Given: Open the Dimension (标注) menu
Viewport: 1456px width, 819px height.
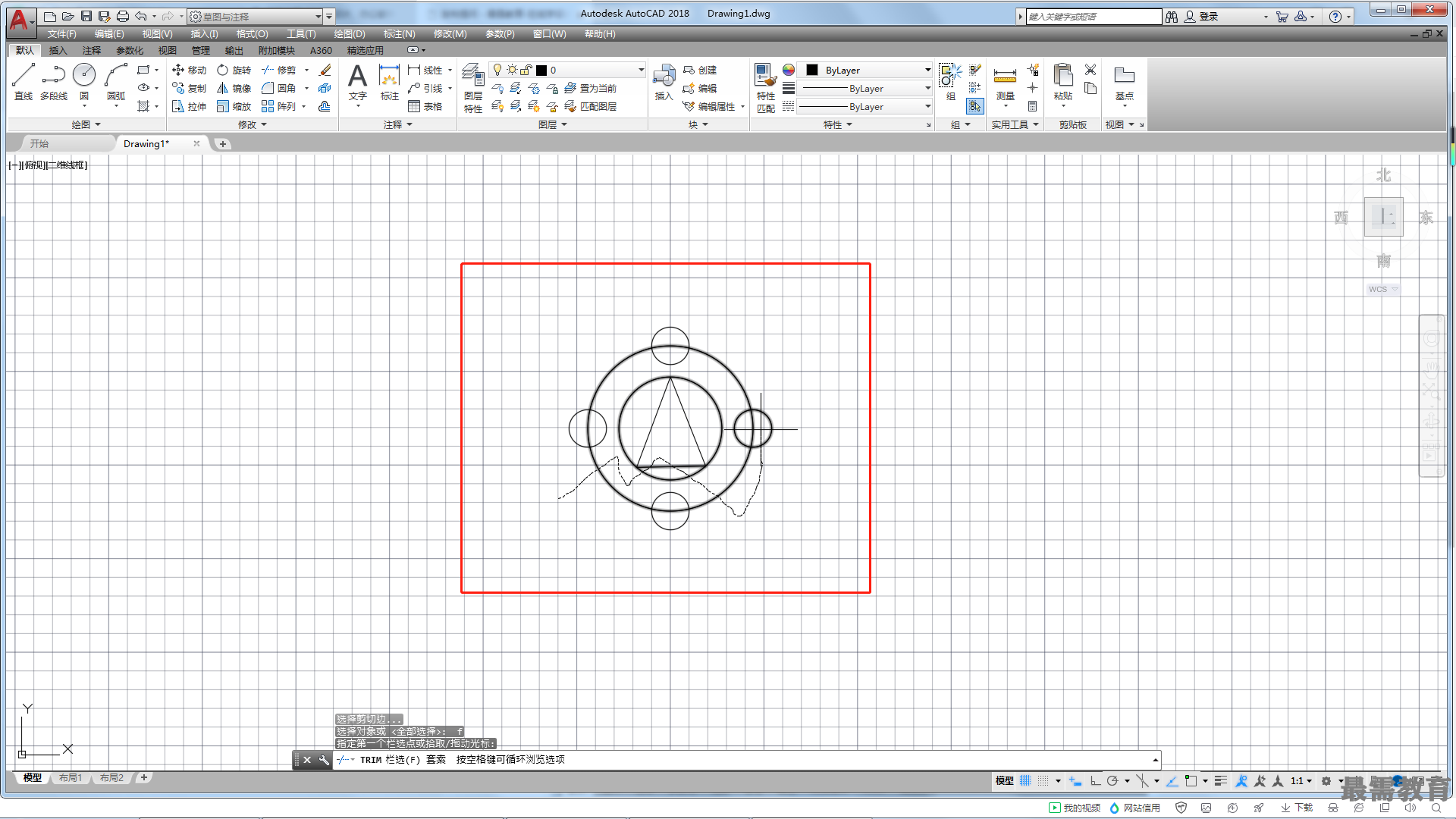Looking at the screenshot, I should pyautogui.click(x=399, y=34).
